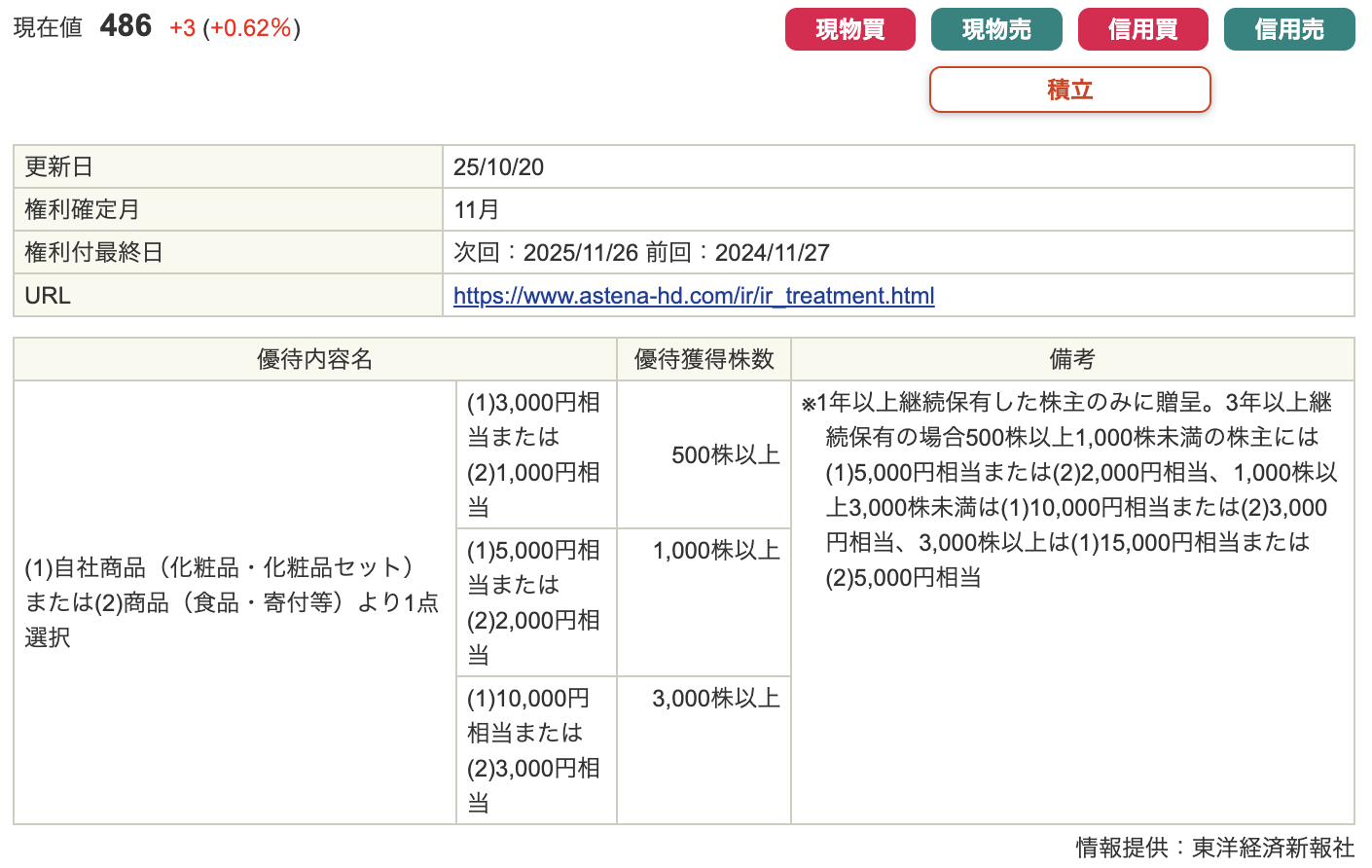This screenshot has height=868, width=1372.
Task: Click the 備考 column header
Action: pos(1071,360)
